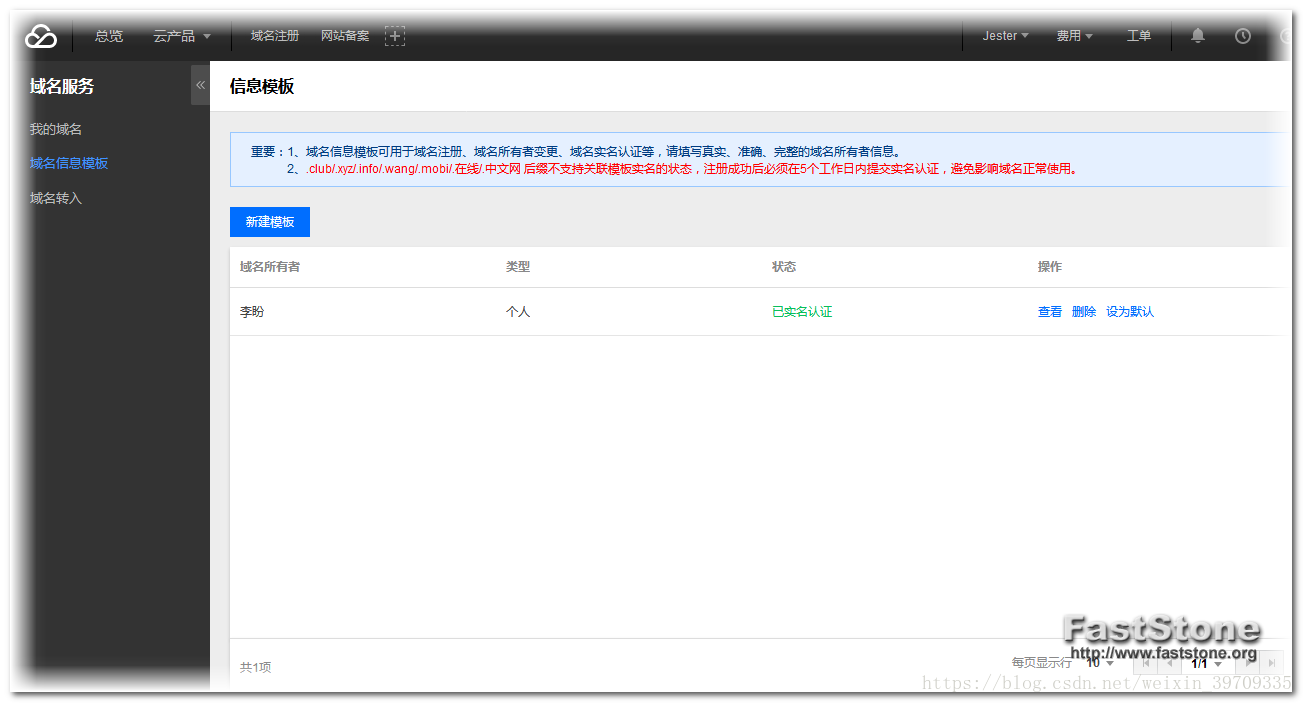Screen dimensions: 1303x703
Task: Click the 状态 column header
Action: coord(784,267)
